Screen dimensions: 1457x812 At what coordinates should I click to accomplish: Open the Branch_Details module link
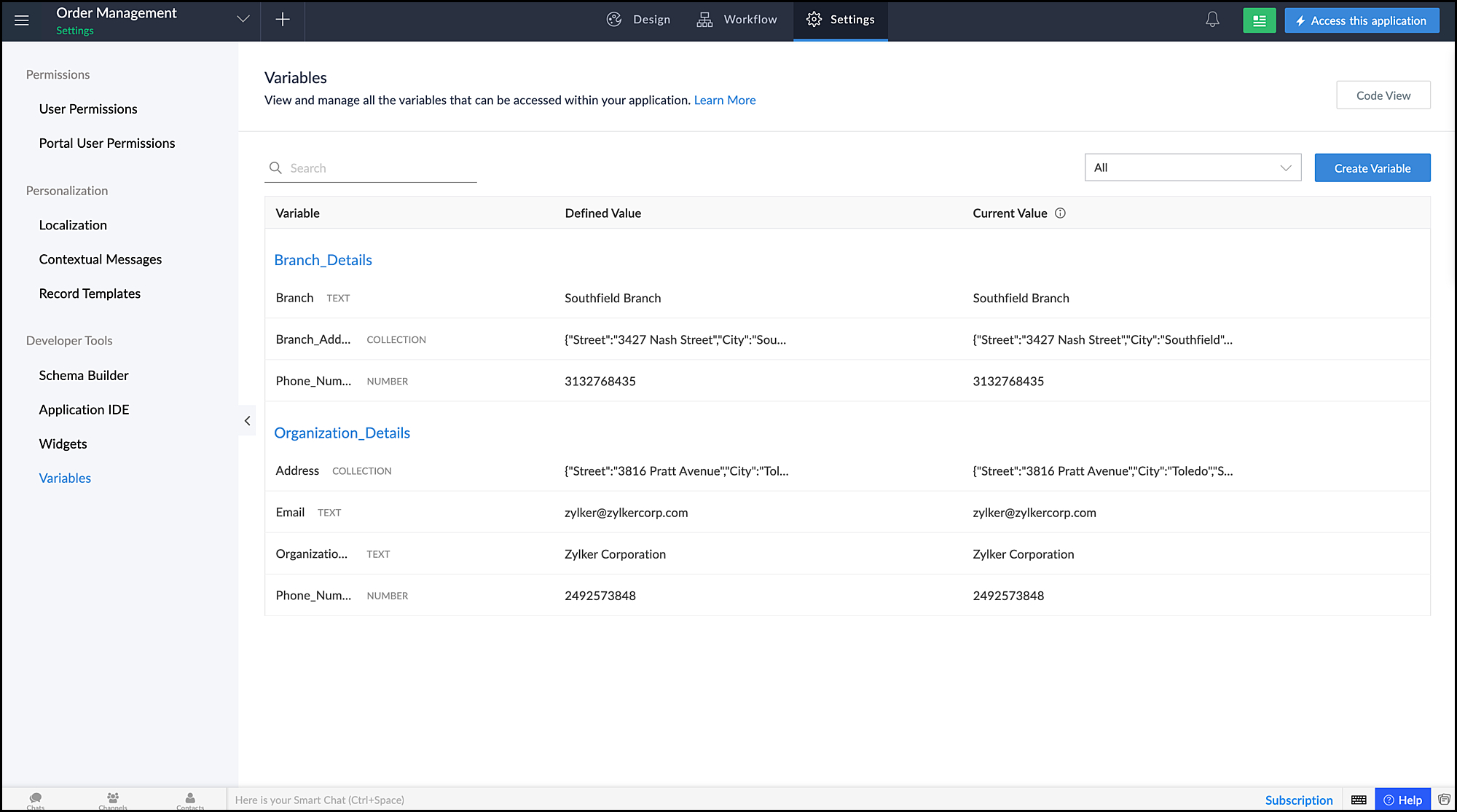[x=323, y=260]
